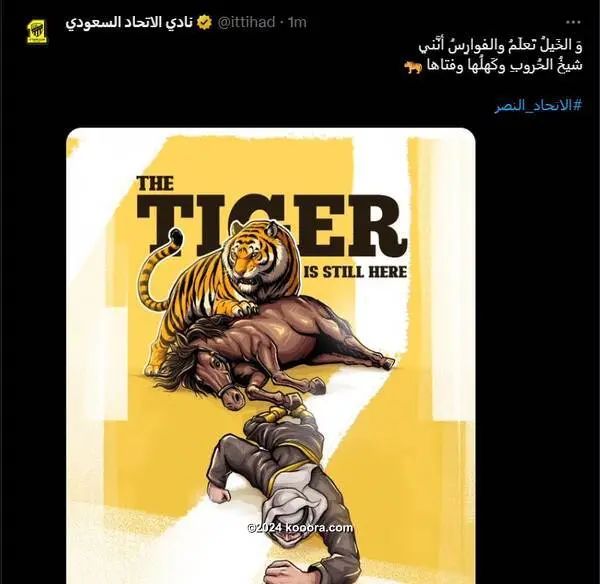Click the kooora.com watermark

click(300, 528)
